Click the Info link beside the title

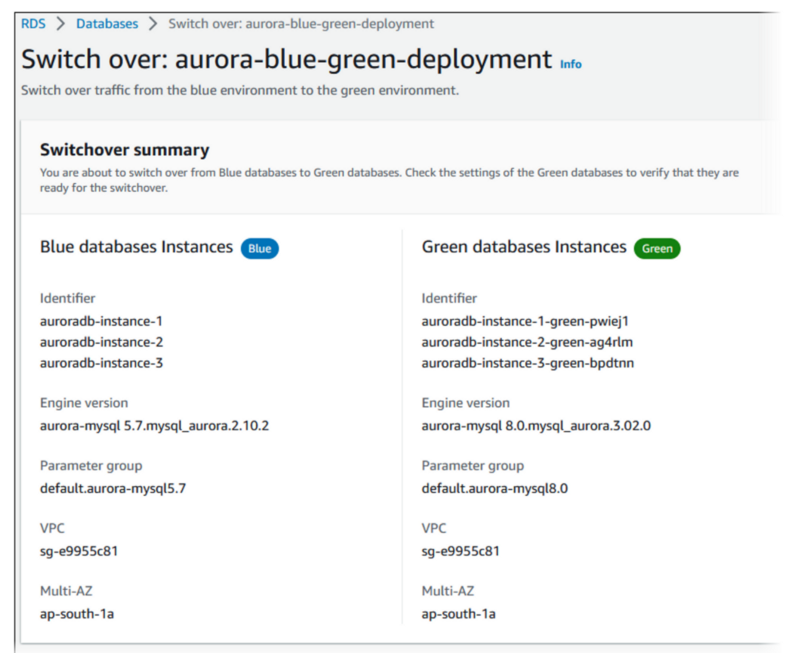[571, 64]
